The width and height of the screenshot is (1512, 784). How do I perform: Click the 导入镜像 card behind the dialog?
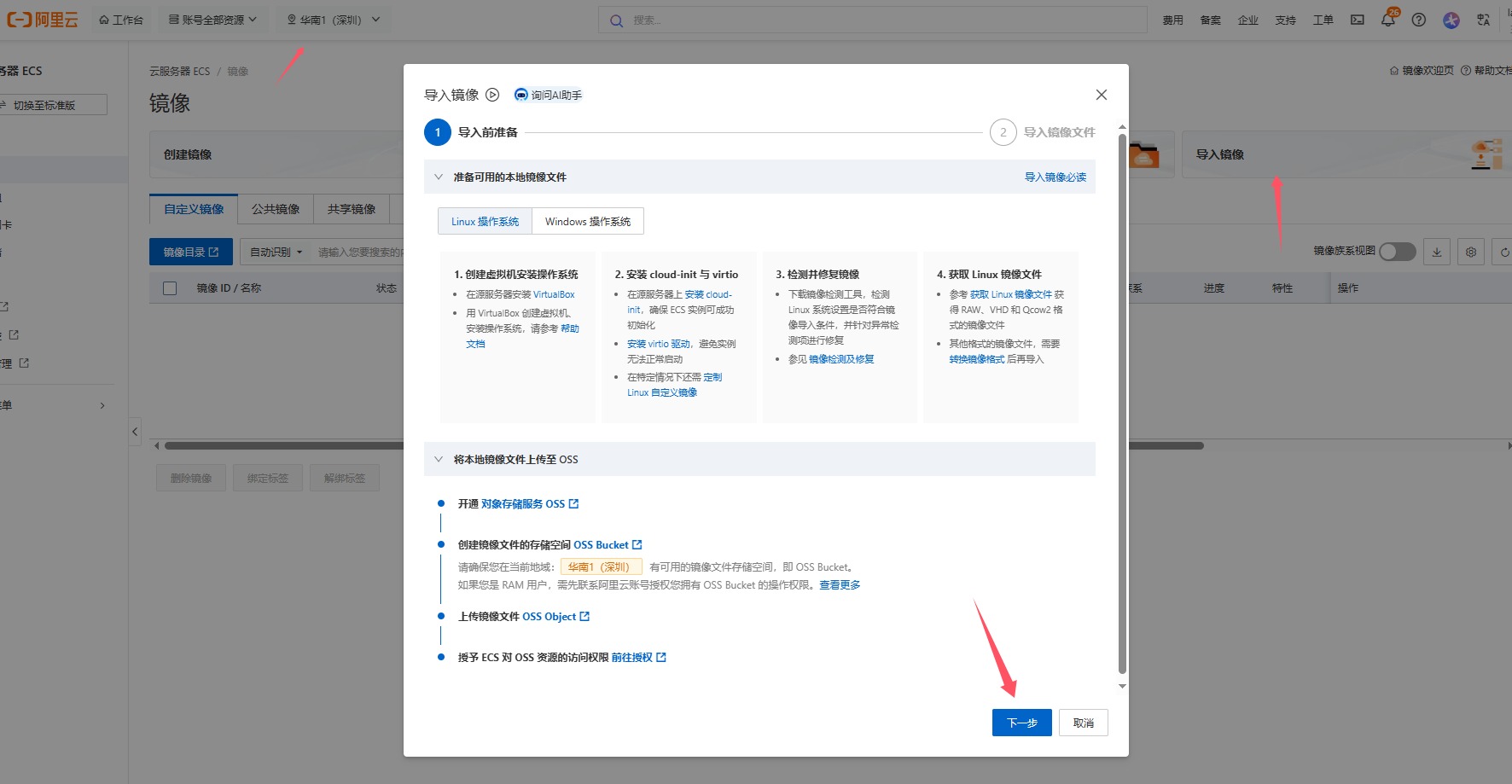click(1346, 154)
